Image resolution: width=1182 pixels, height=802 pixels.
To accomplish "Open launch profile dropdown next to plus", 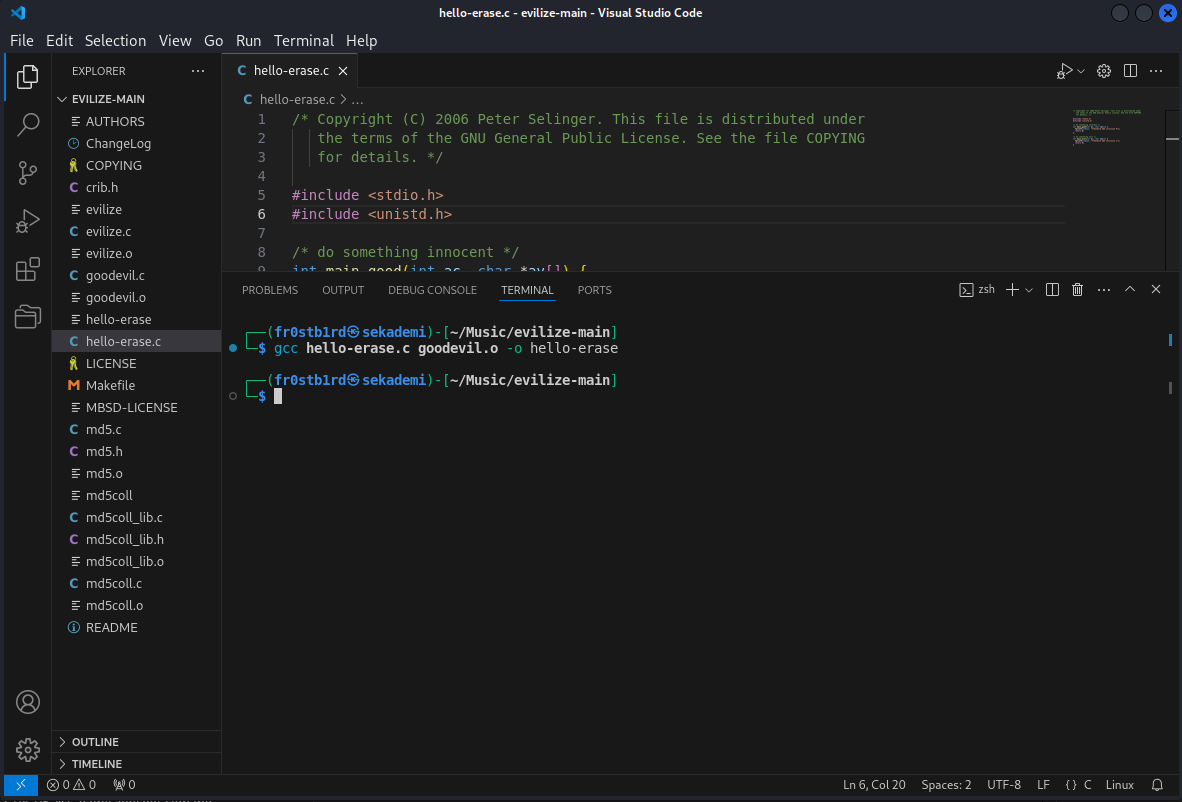I will point(1029,290).
